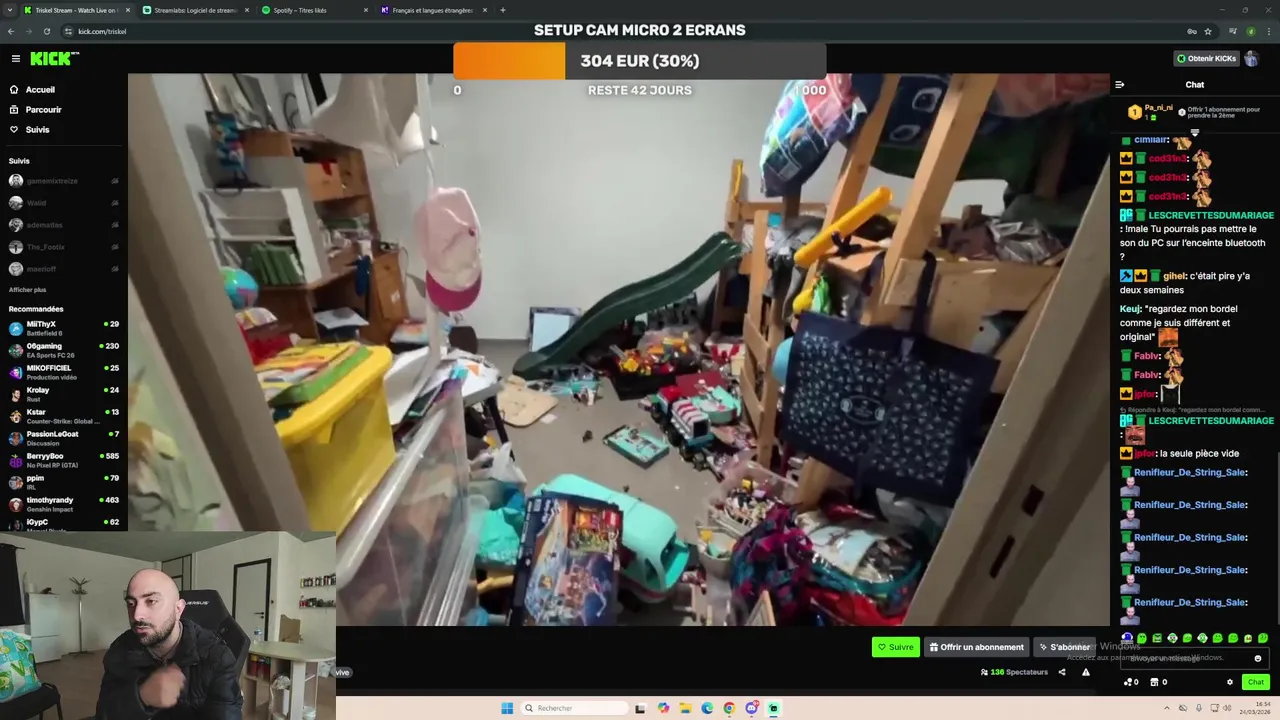This screenshot has width=1280, height=720.
Task: Open the user profile avatar menu
Action: tap(1252, 59)
